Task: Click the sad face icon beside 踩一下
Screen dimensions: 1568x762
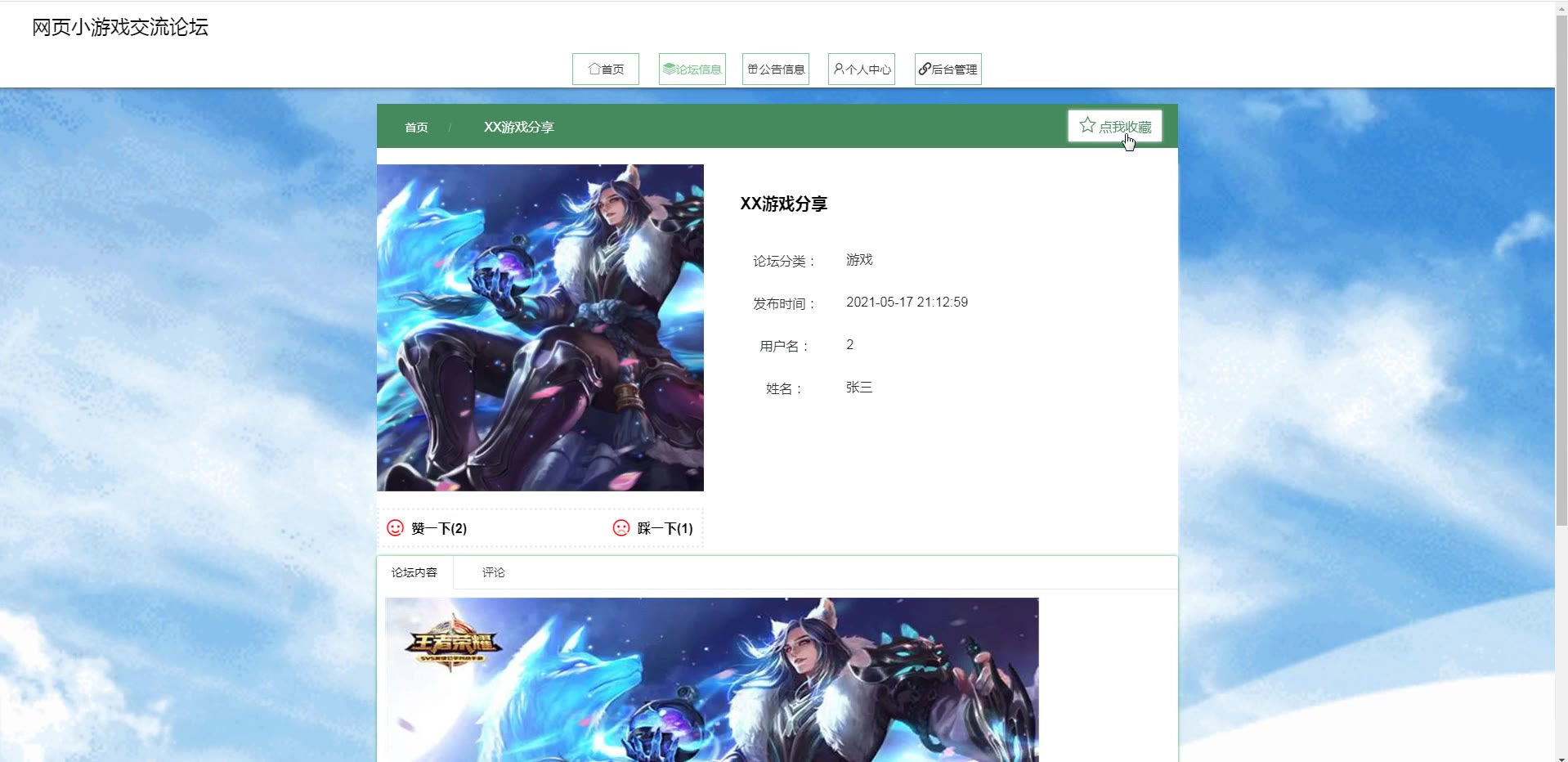Action: tap(621, 528)
